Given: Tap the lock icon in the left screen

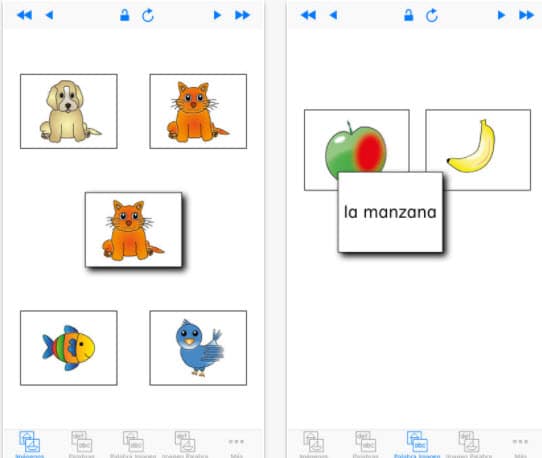Looking at the screenshot, I should click(x=124, y=15).
